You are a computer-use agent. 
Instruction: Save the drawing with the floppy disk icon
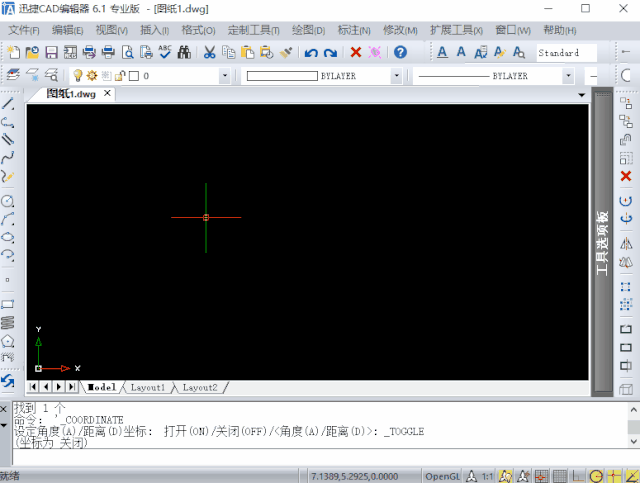(51, 52)
